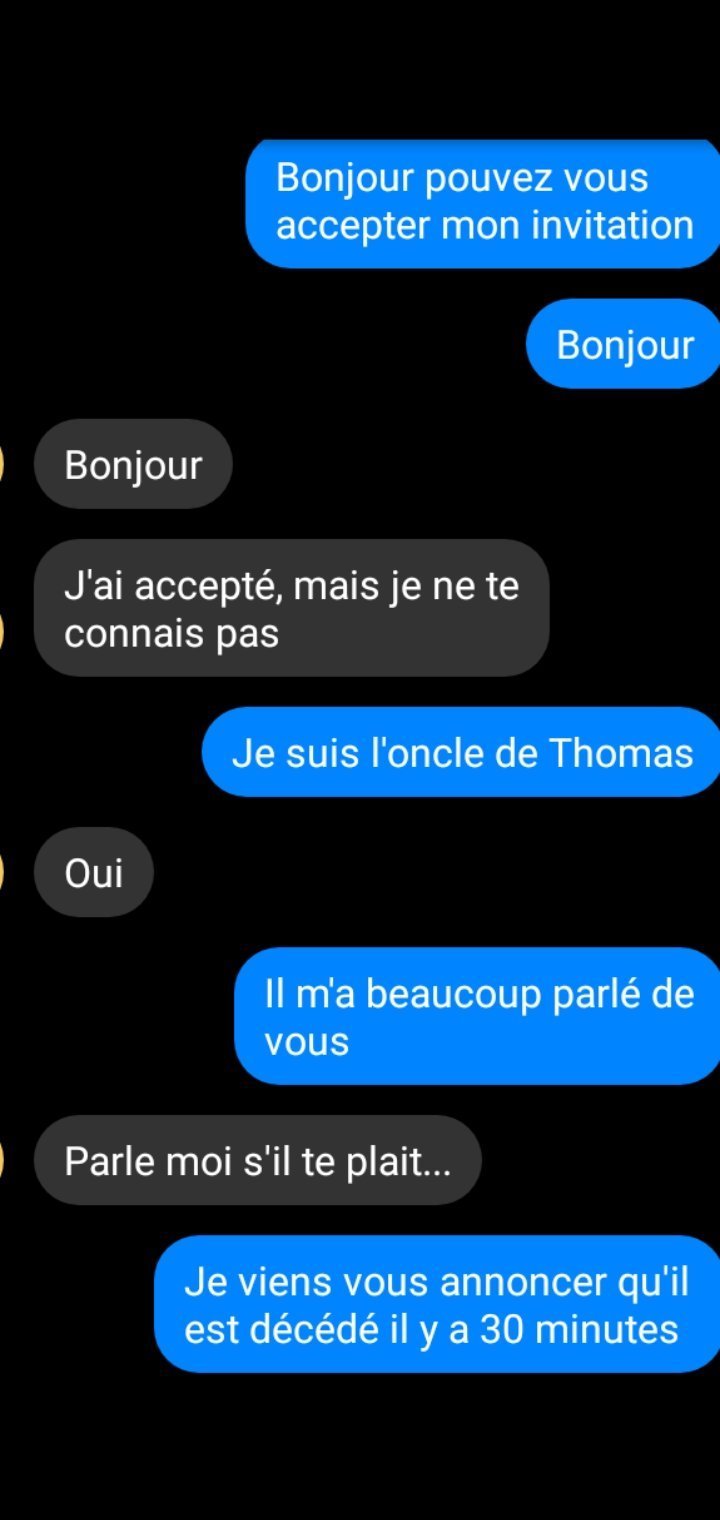Image resolution: width=720 pixels, height=1520 pixels.
Task: Tap the sender avatar beside received Bonjour message
Action: click(x=3, y=464)
